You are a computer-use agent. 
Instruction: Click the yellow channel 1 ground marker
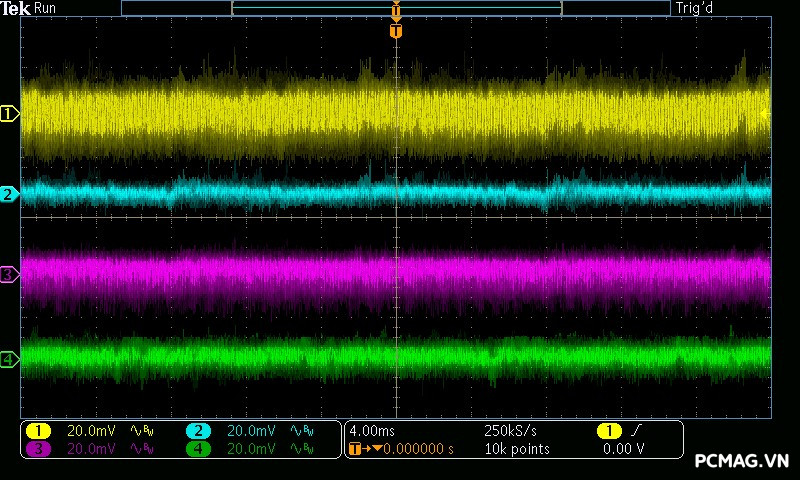10,114
